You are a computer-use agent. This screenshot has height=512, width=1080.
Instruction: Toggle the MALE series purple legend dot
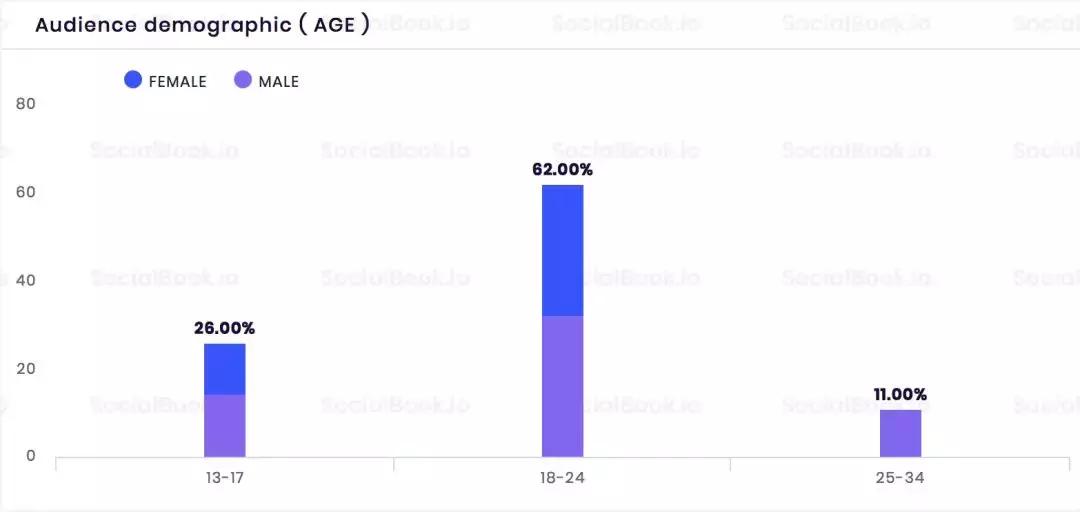click(x=243, y=80)
